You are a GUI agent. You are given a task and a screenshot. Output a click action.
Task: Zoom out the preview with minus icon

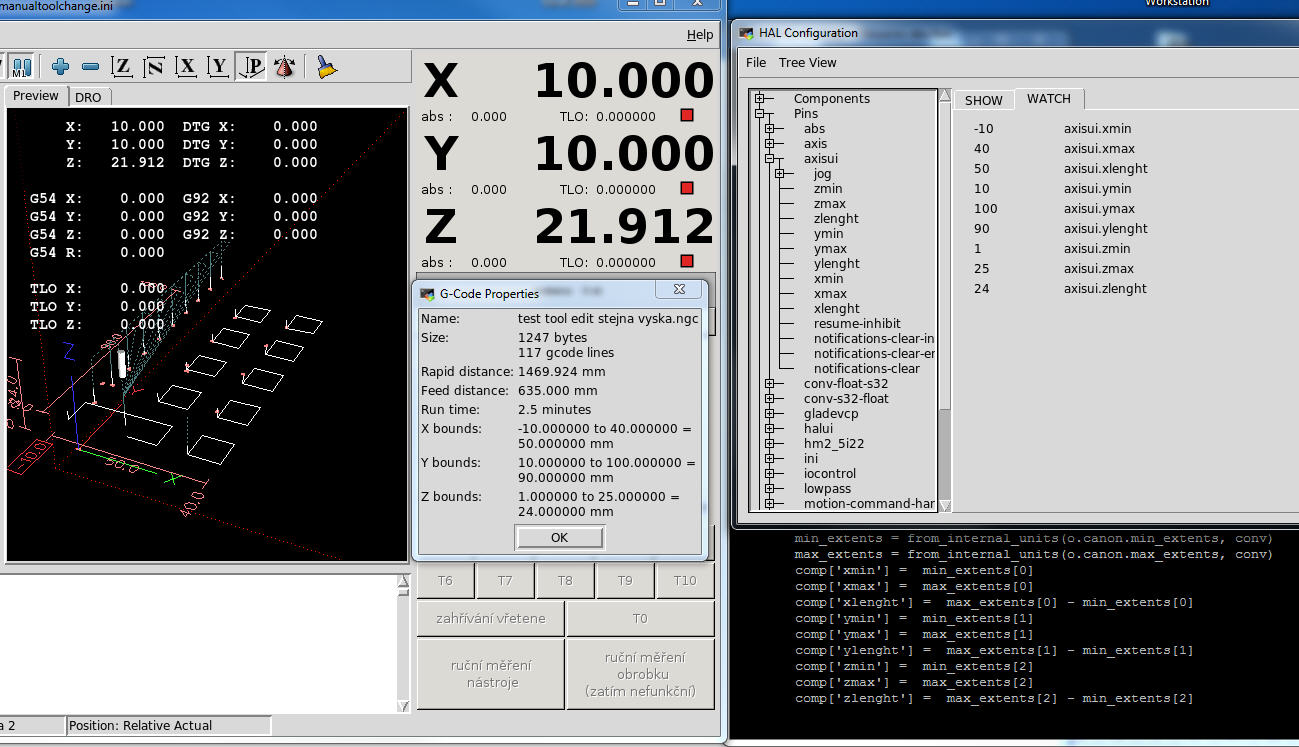coord(90,67)
